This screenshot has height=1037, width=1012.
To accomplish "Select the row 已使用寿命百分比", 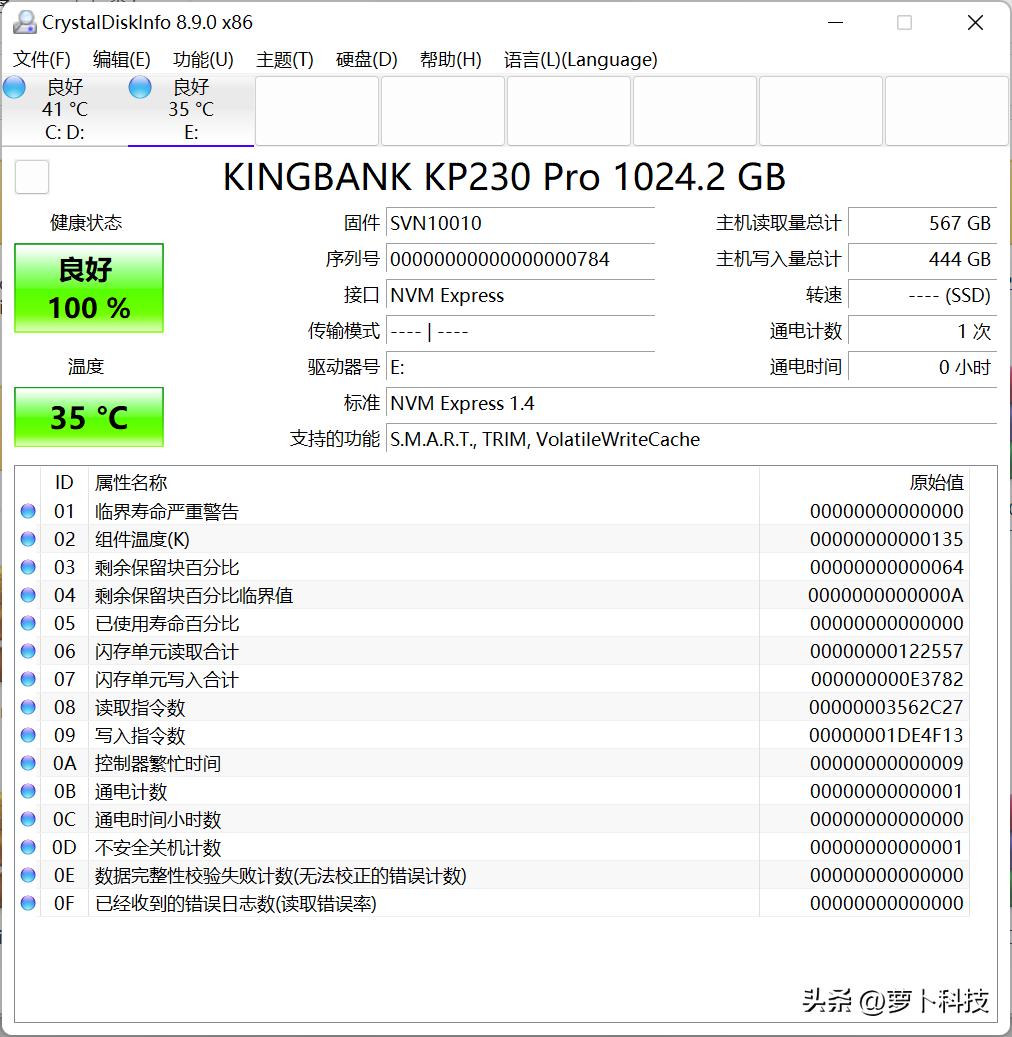I will (492, 623).
